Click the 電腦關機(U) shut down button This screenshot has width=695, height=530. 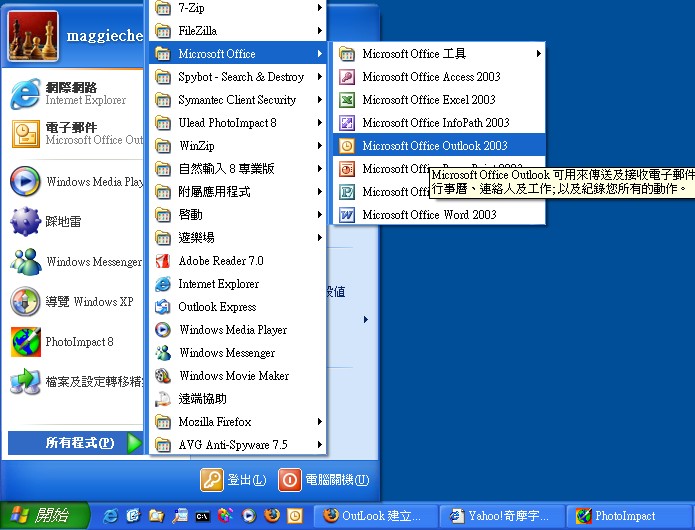click(x=324, y=480)
